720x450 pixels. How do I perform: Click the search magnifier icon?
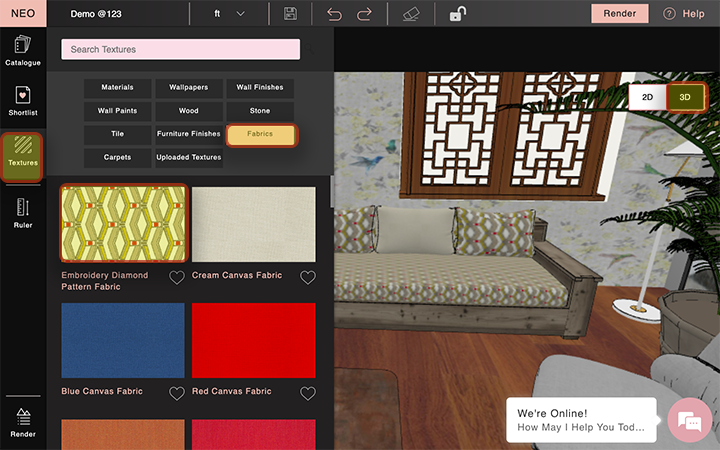click(x=310, y=49)
